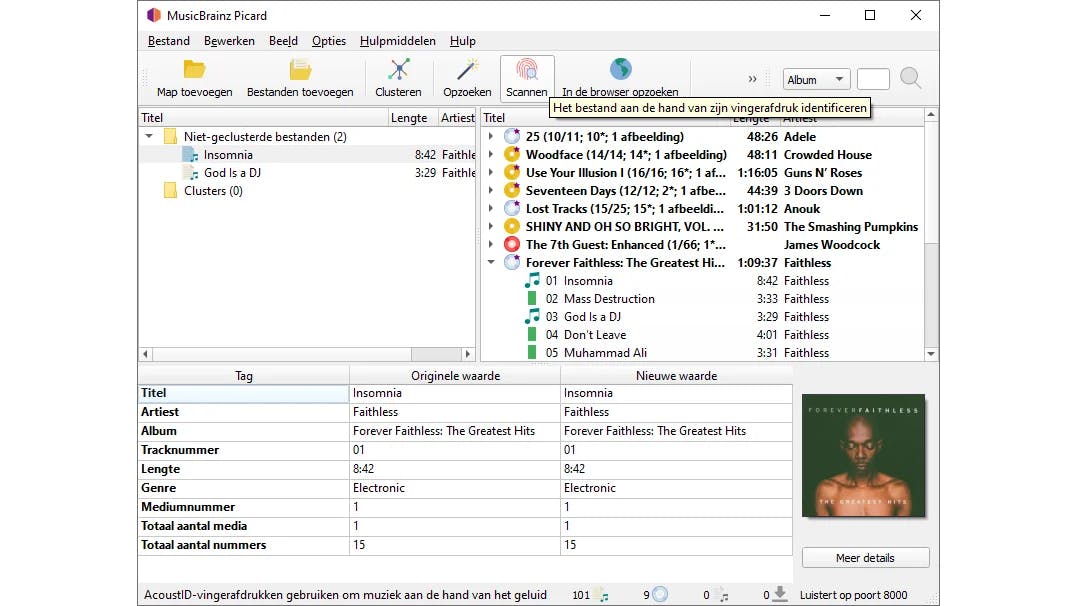Click the magnifying glass search icon
This screenshot has width=1077, height=606.
coord(910,79)
